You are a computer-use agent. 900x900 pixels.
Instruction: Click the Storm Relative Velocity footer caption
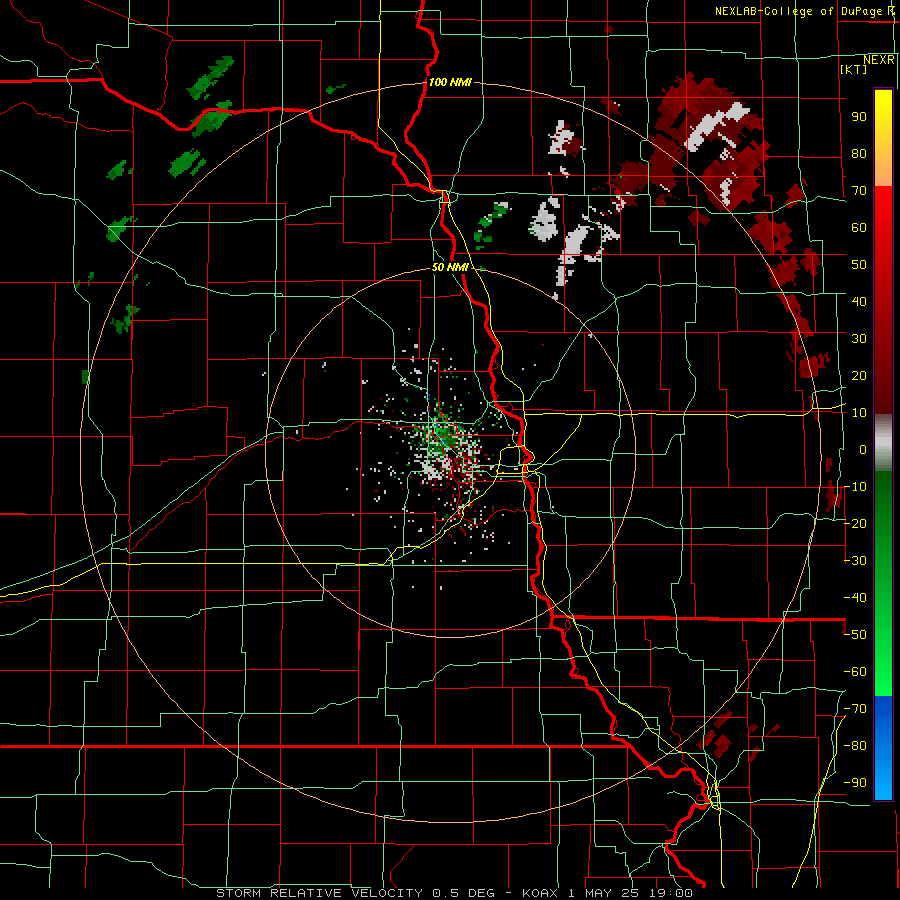click(455, 893)
